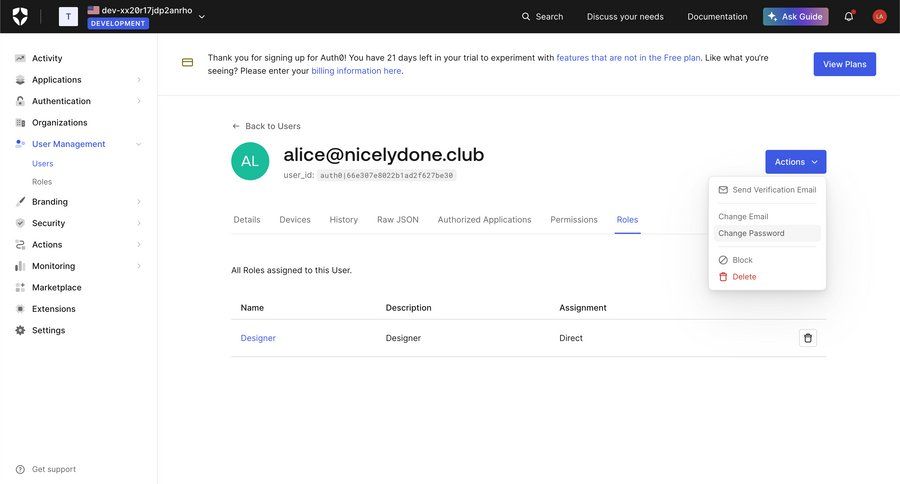
Task: Open the Users sidebar item
Action: point(42,164)
